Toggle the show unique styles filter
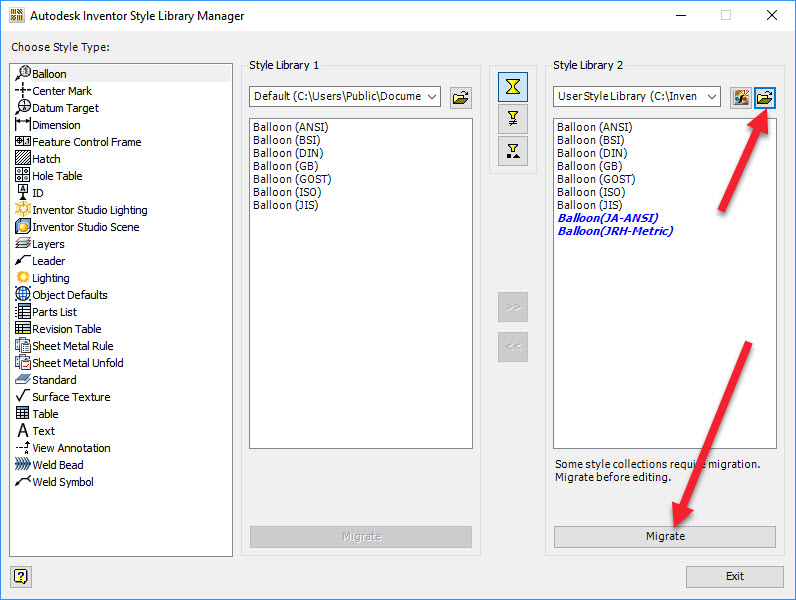Viewport: 796px width, 600px height. pyautogui.click(x=513, y=151)
